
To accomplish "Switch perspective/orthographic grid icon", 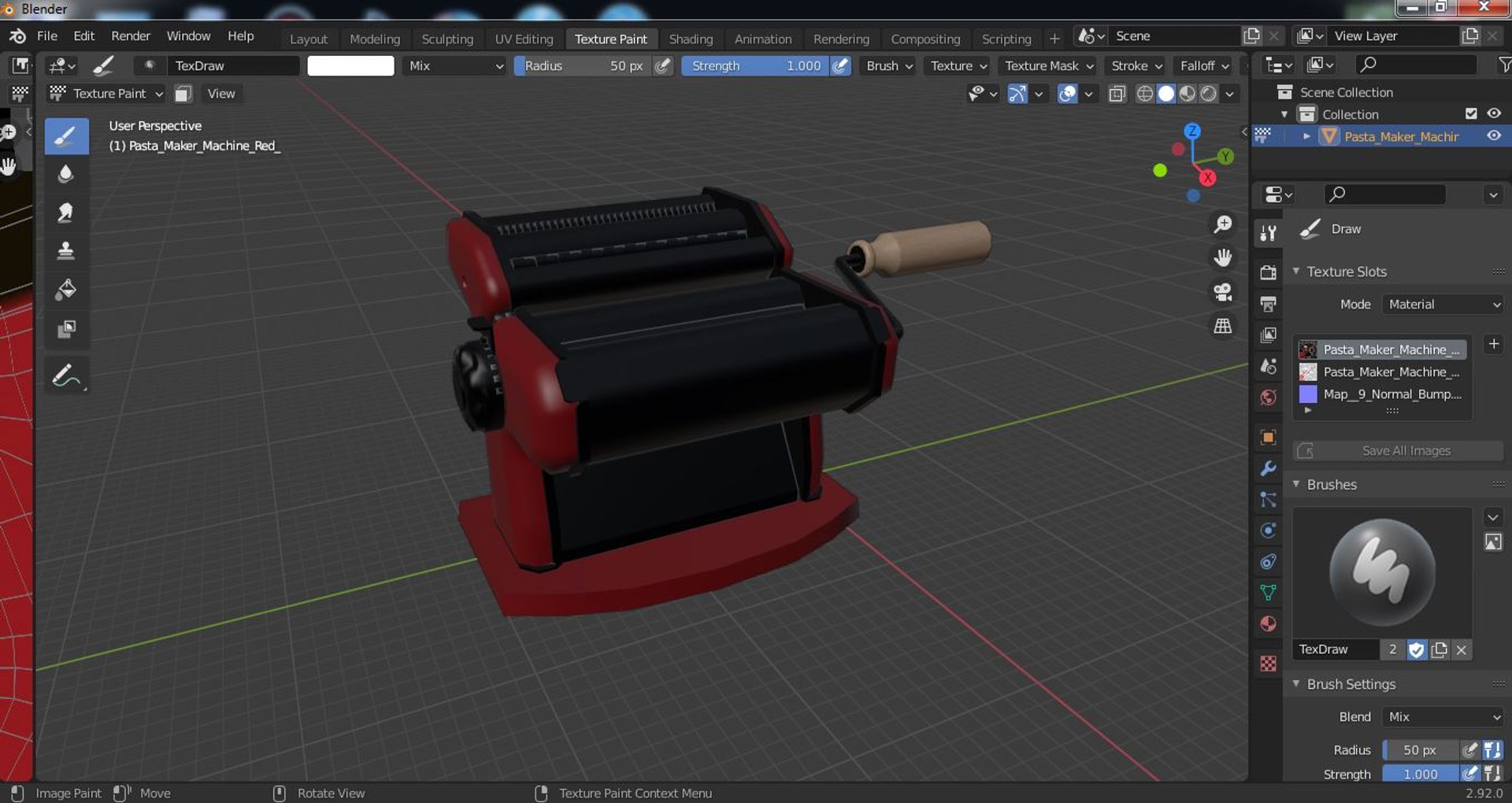I will 1222,326.
